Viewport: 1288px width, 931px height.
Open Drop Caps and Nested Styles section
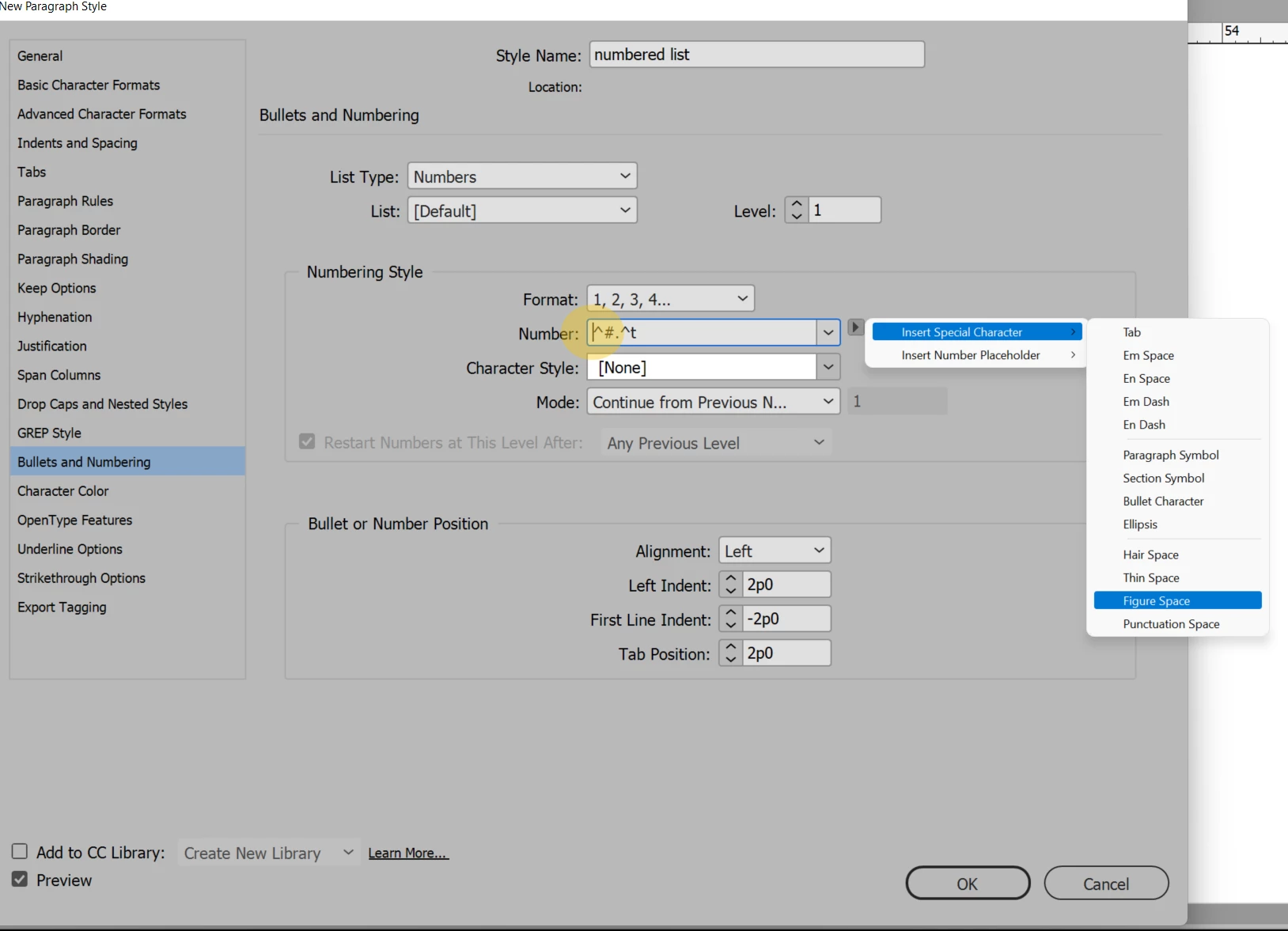[127, 404]
